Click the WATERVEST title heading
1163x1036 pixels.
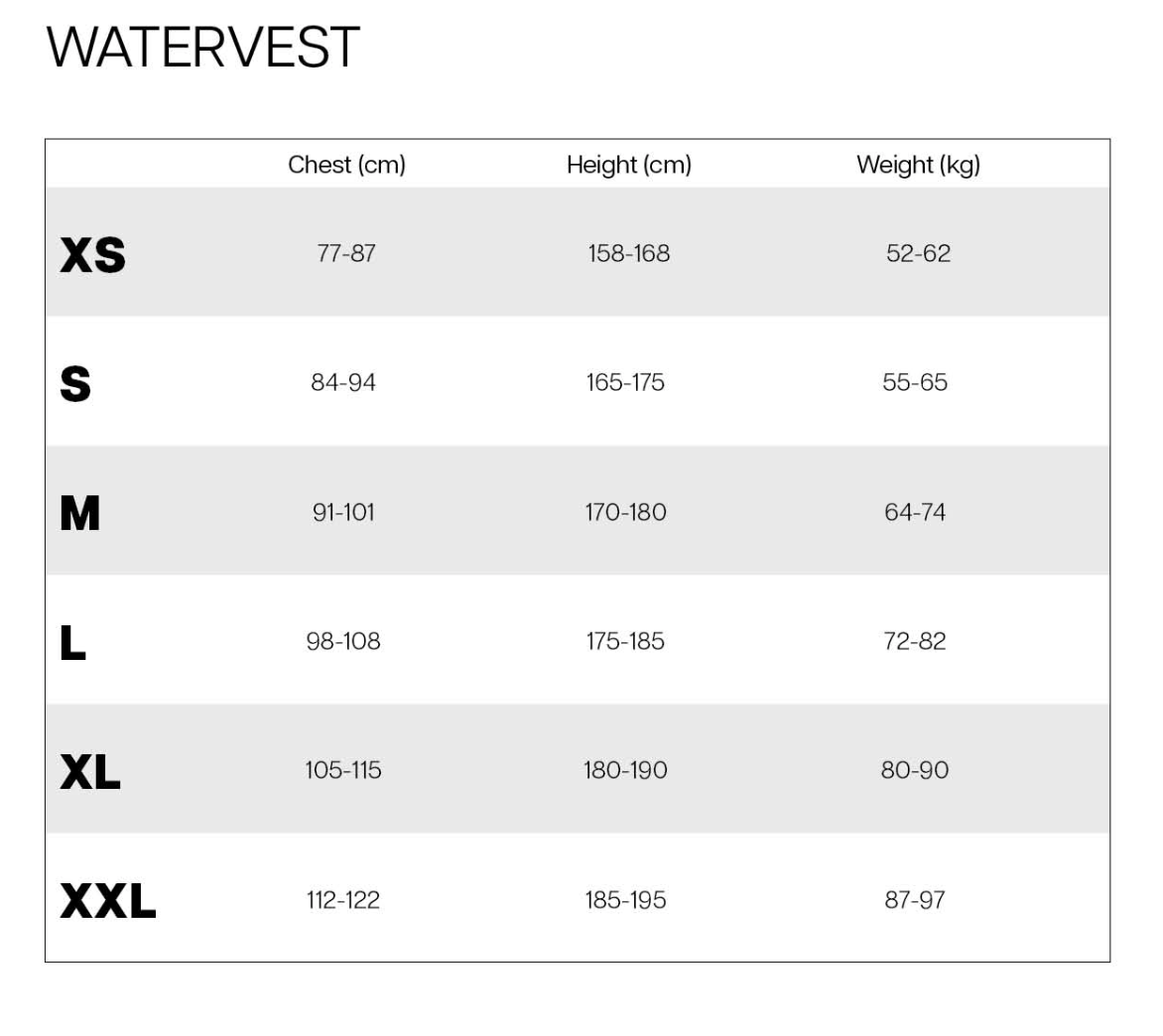click(x=202, y=47)
